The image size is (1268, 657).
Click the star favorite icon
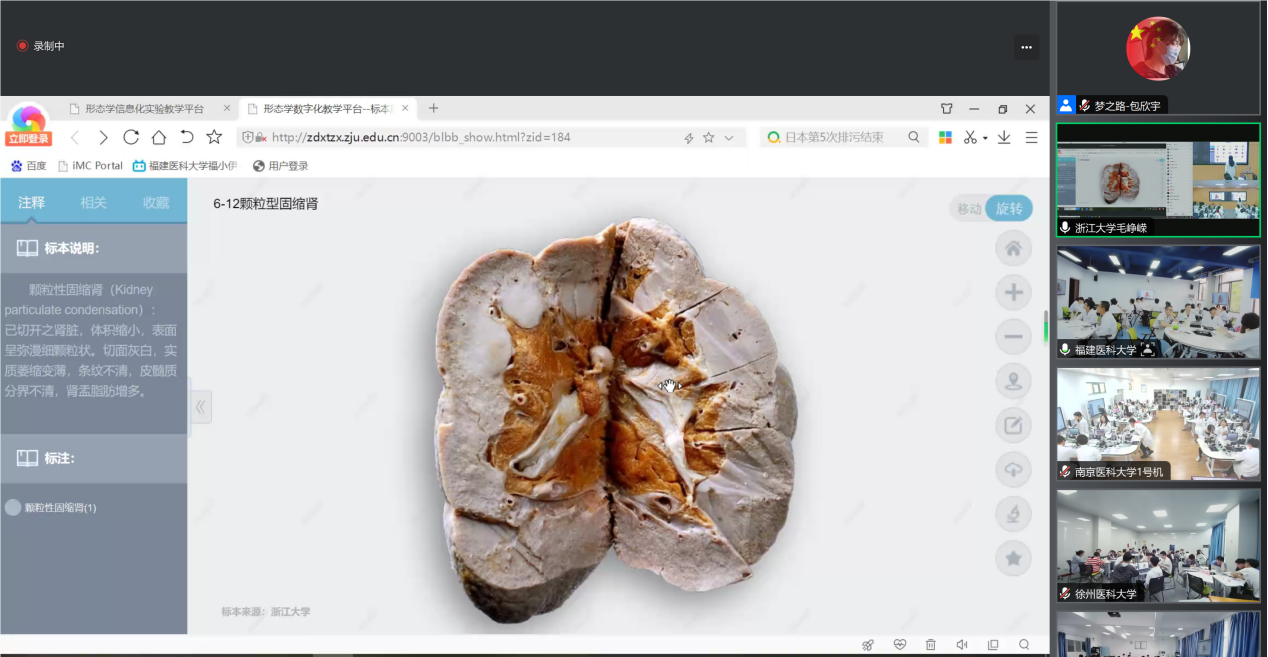(x=1013, y=558)
